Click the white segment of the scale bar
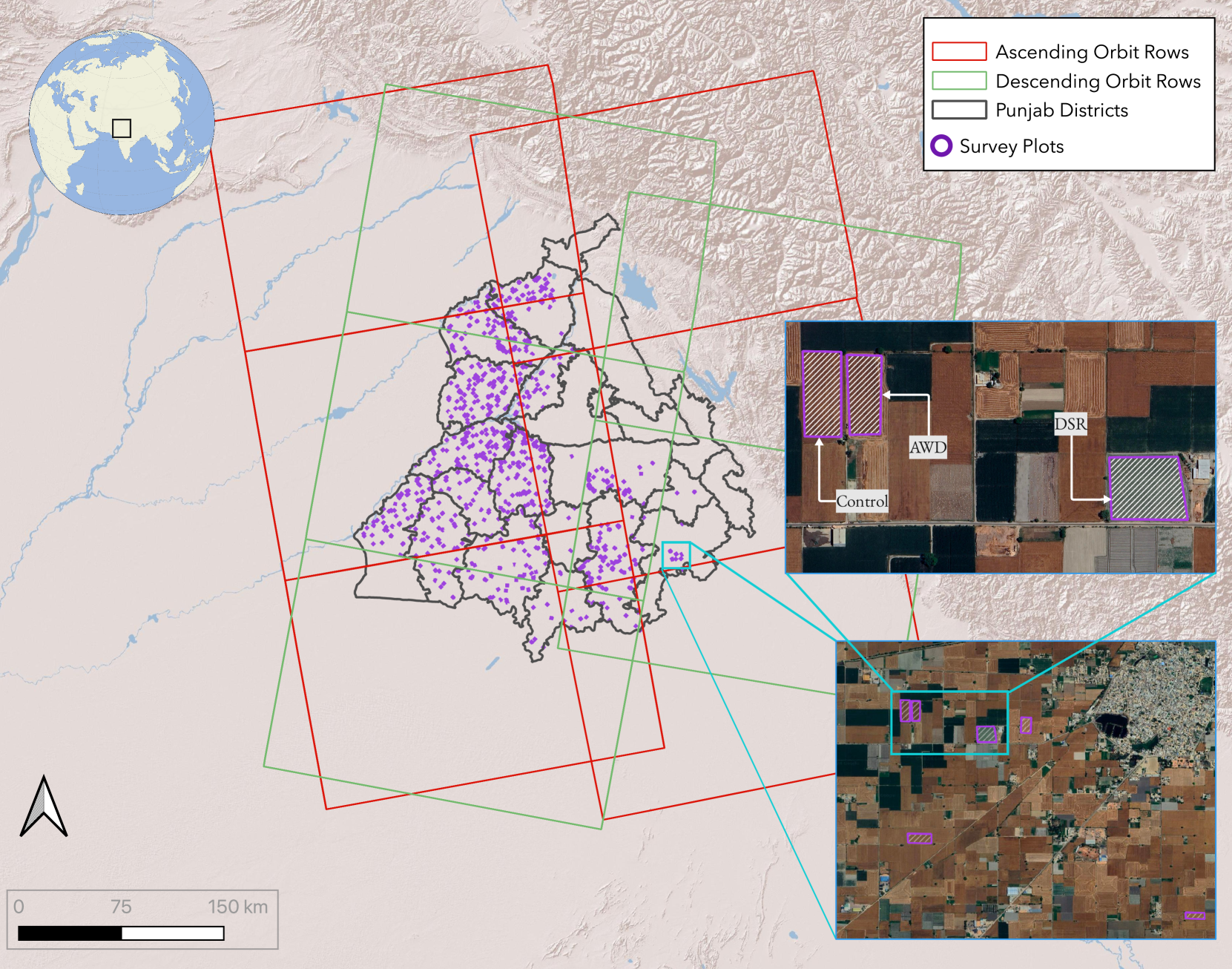The width and height of the screenshot is (1232, 969). [x=173, y=933]
